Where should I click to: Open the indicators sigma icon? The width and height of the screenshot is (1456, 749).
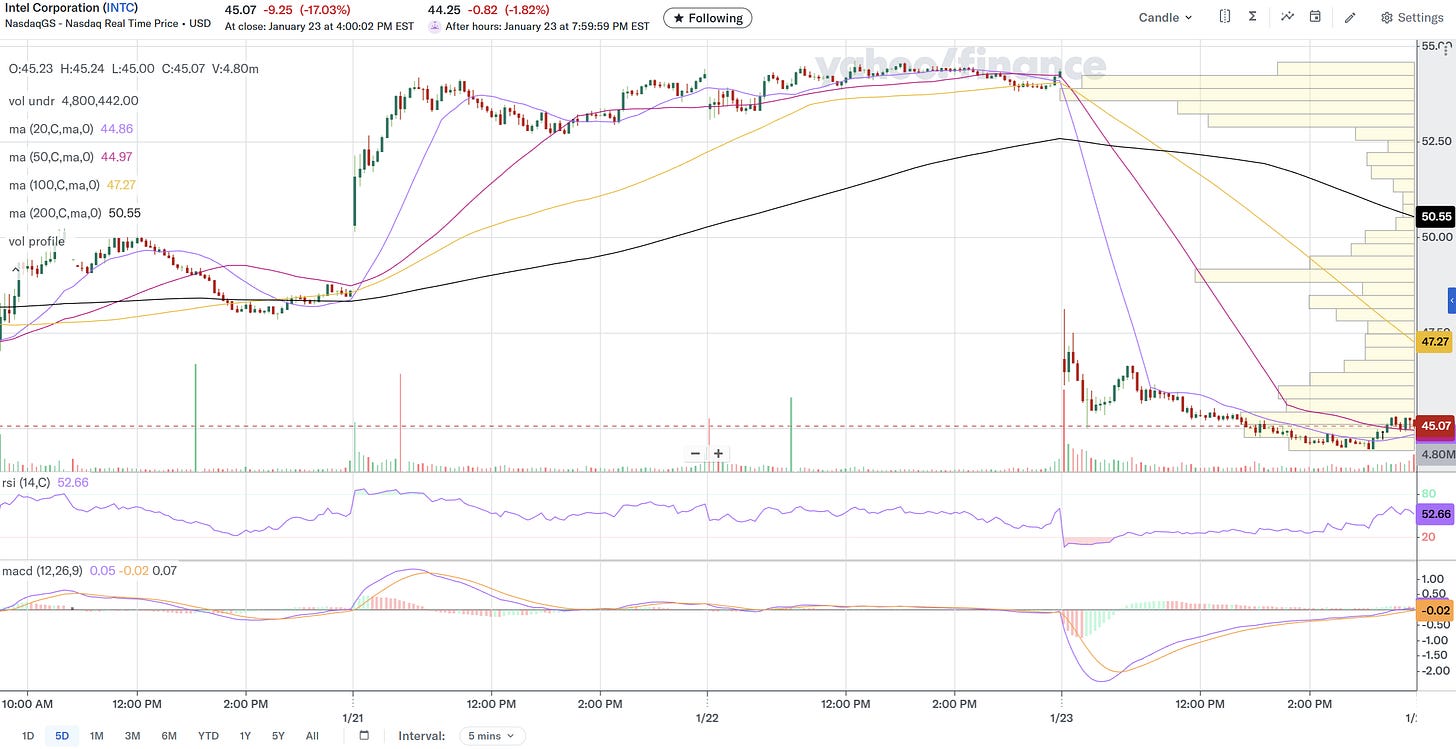tap(1253, 17)
